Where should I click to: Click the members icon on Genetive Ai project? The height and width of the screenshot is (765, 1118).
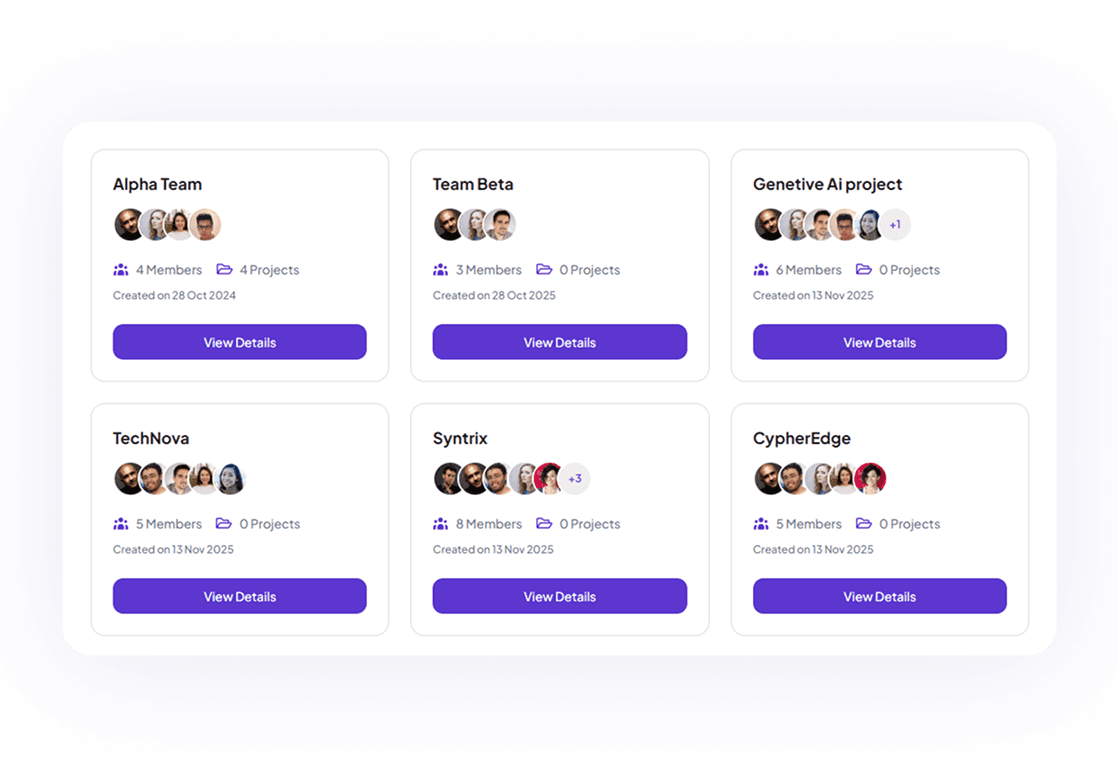pos(761,269)
